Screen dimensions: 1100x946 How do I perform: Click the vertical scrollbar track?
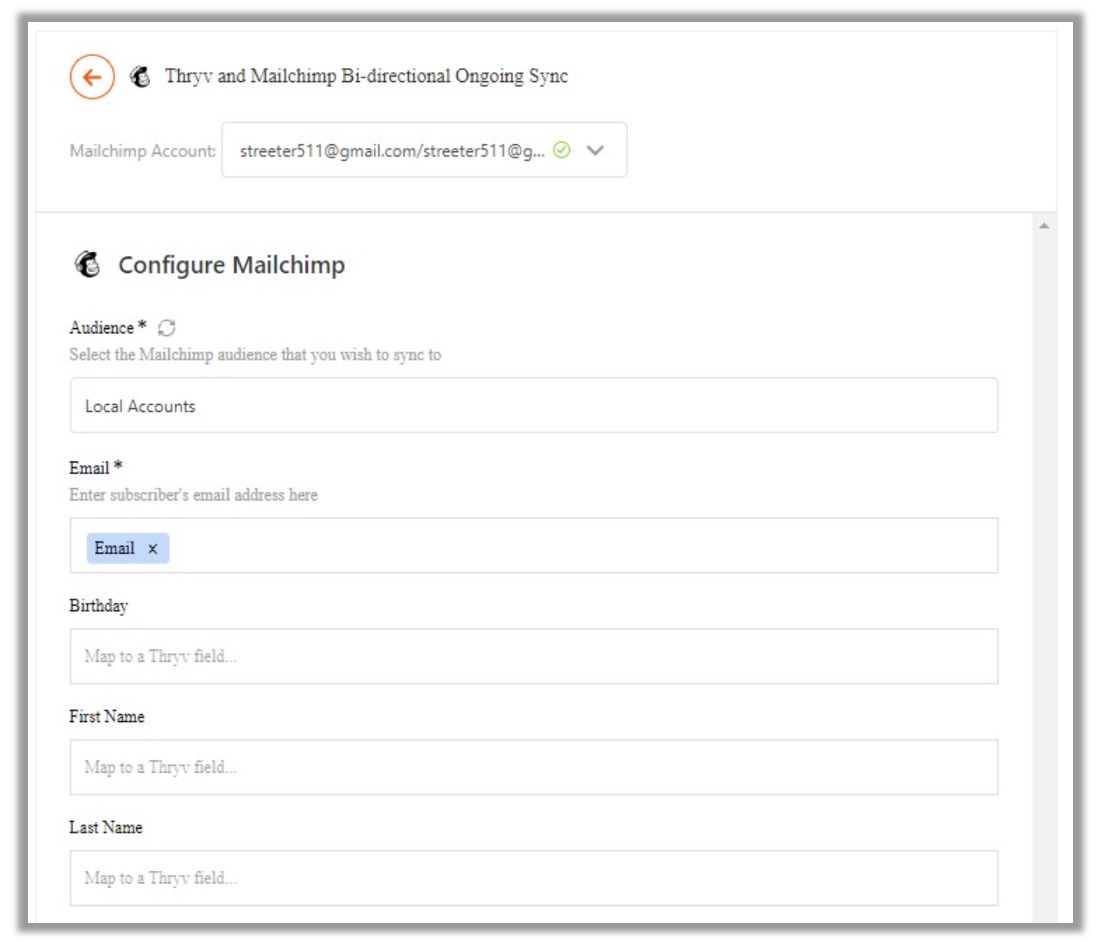[x=1044, y=580]
